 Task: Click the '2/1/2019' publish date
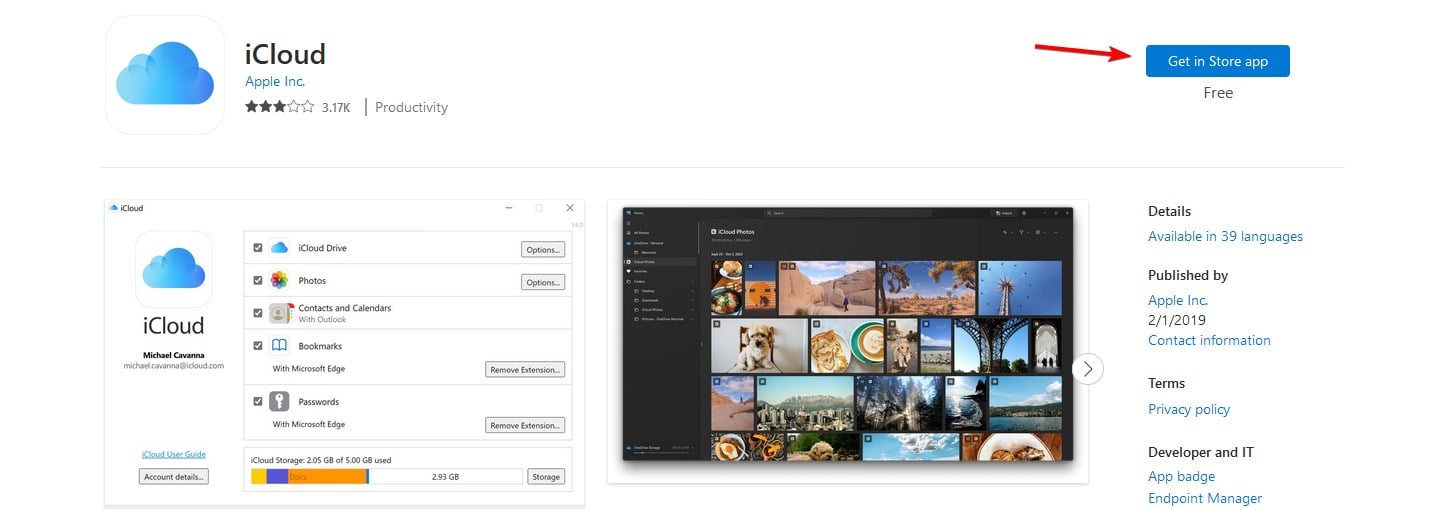point(1177,320)
